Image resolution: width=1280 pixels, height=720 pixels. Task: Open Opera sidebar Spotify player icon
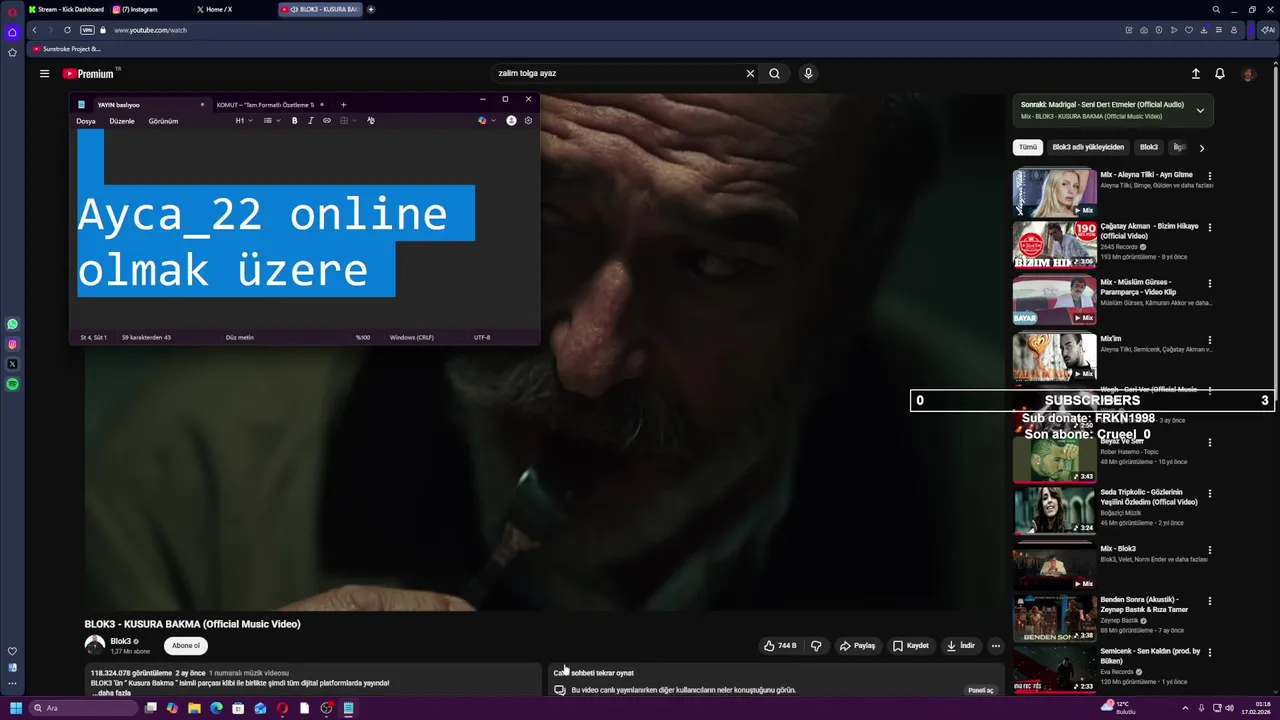(x=12, y=384)
